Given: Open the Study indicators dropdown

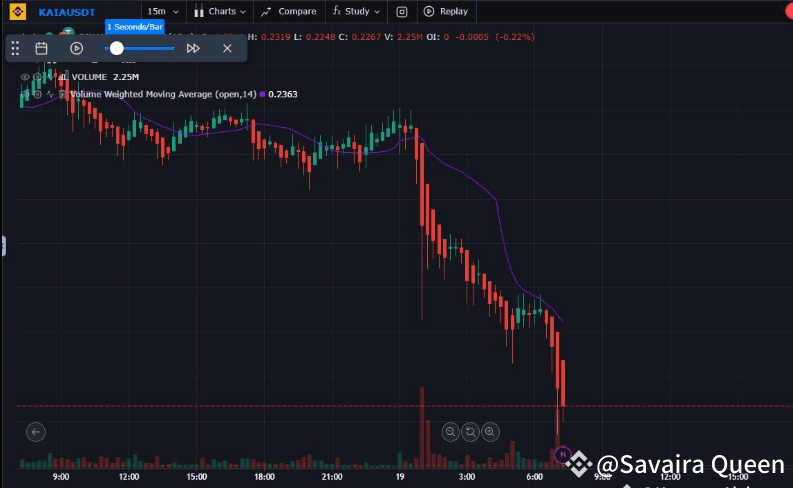Looking at the screenshot, I should click(357, 12).
